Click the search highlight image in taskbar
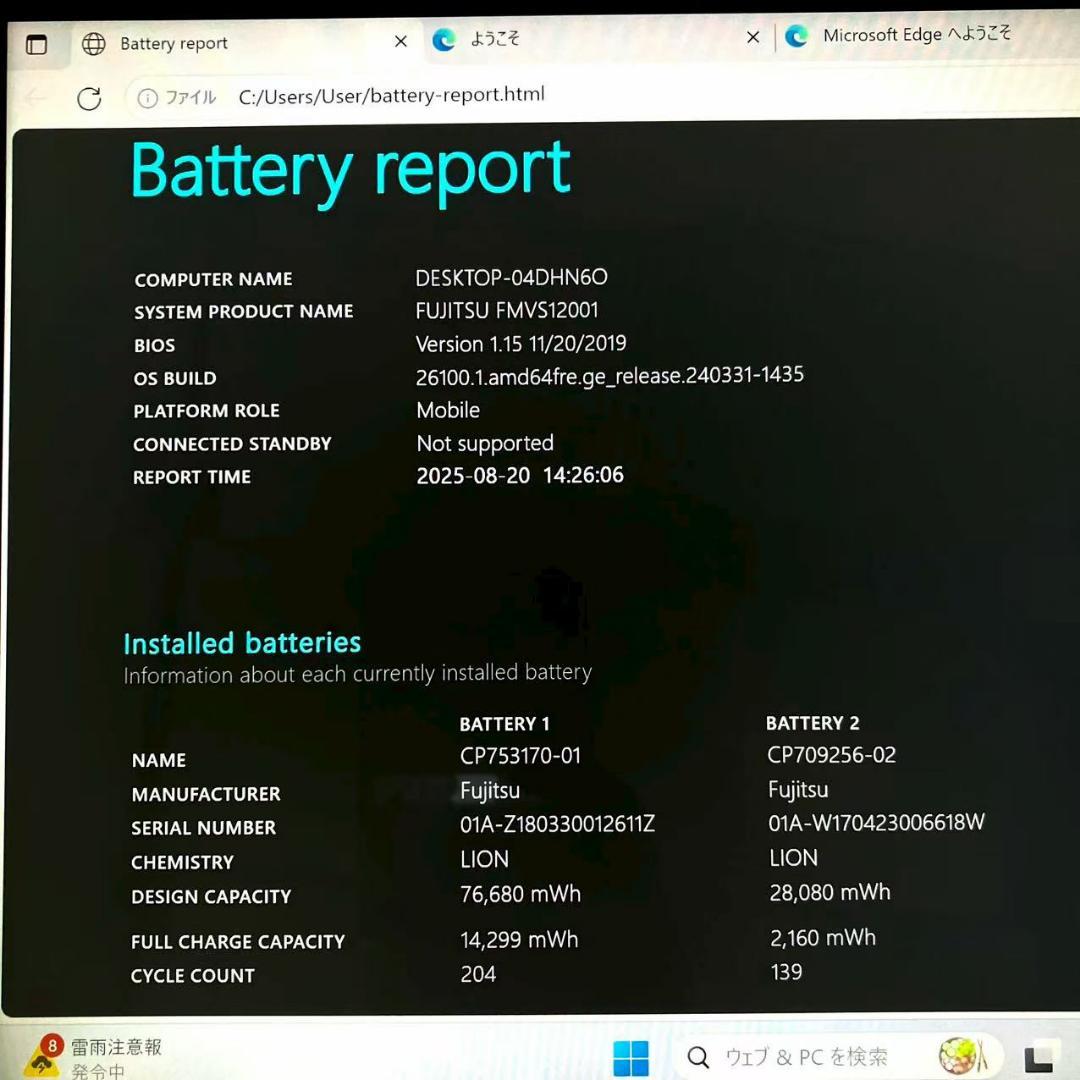 tap(963, 1055)
